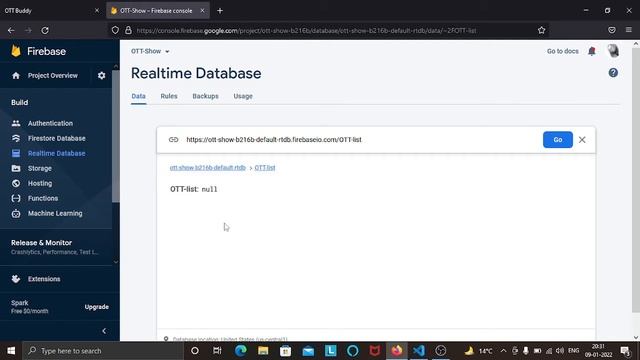The height and width of the screenshot is (360, 640).
Task: Select Realtime Database in the sidebar
Action: click(x=57, y=153)
